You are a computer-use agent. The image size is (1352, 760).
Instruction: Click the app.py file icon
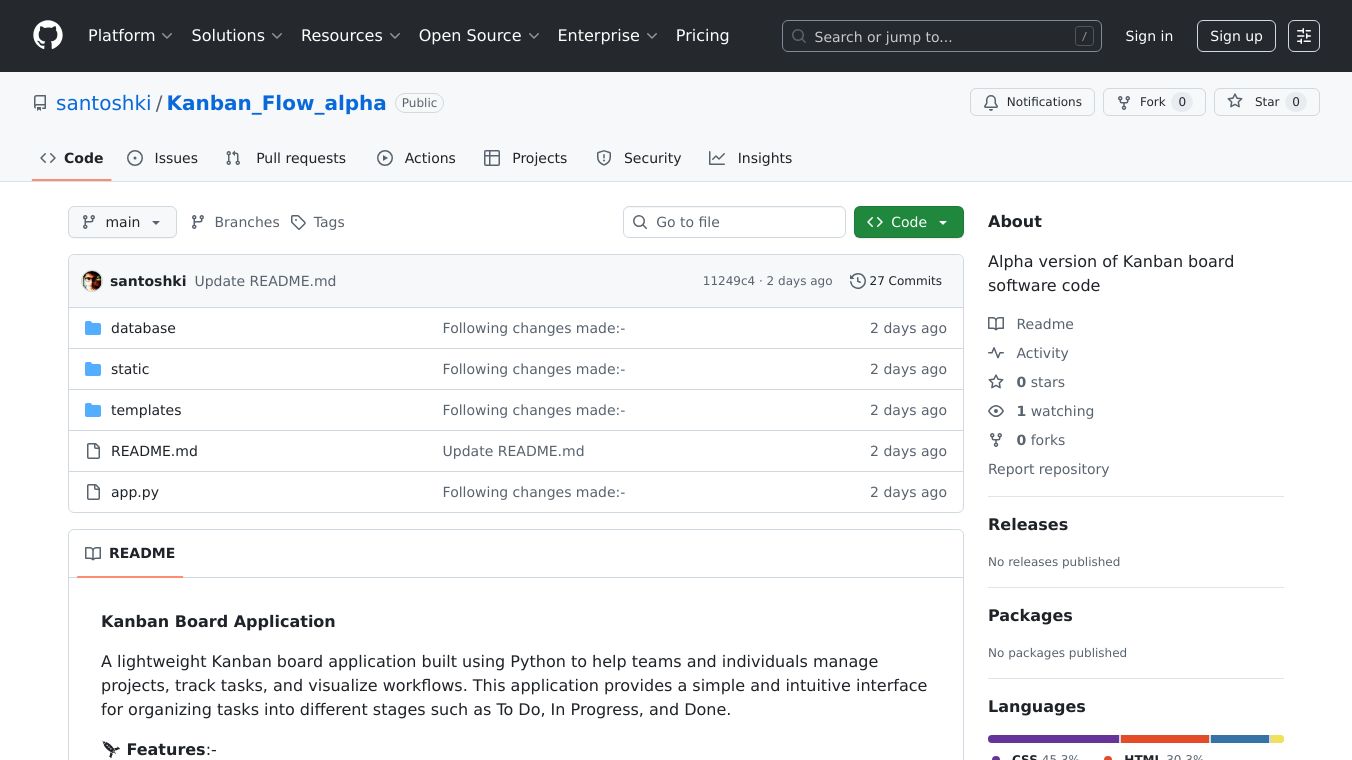(93, 492)
